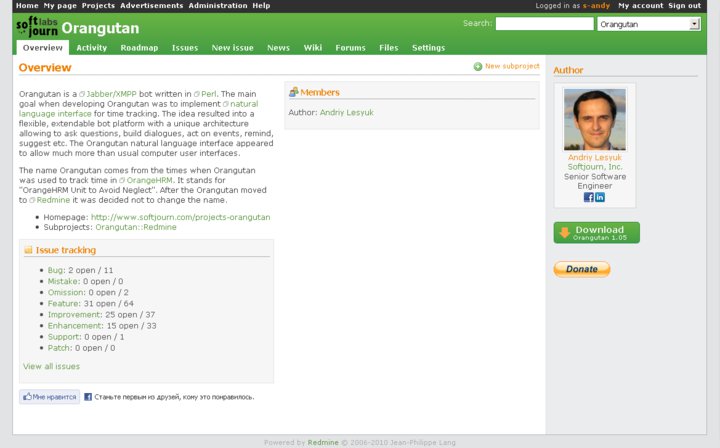Click the external link icon before OrangeHRM
The image size is (720, 448).
[122, 180]
